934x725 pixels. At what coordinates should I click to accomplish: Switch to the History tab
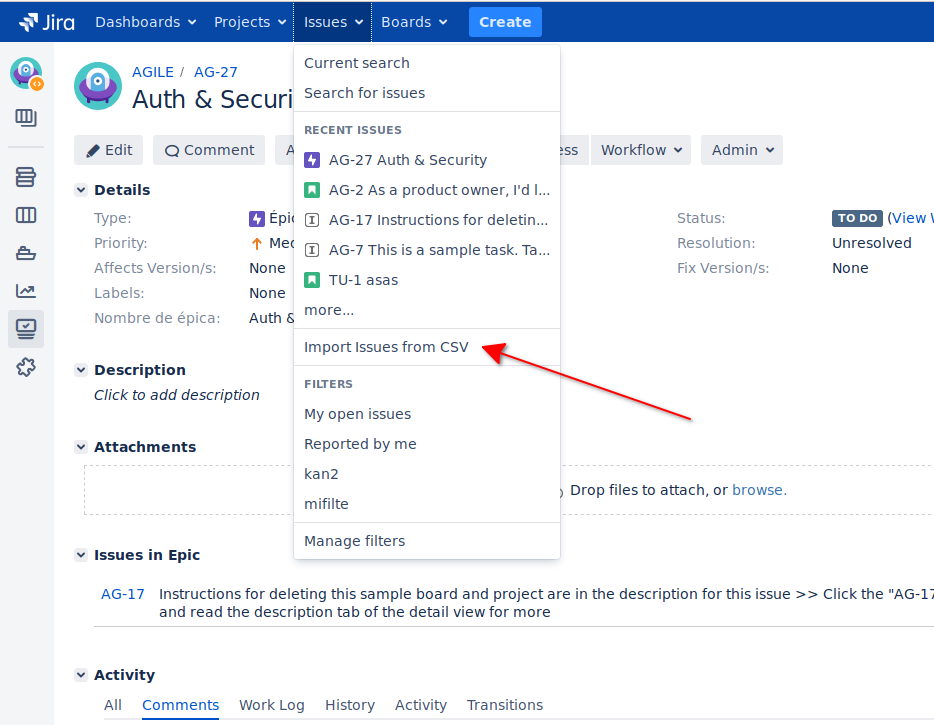coord(350,705)
